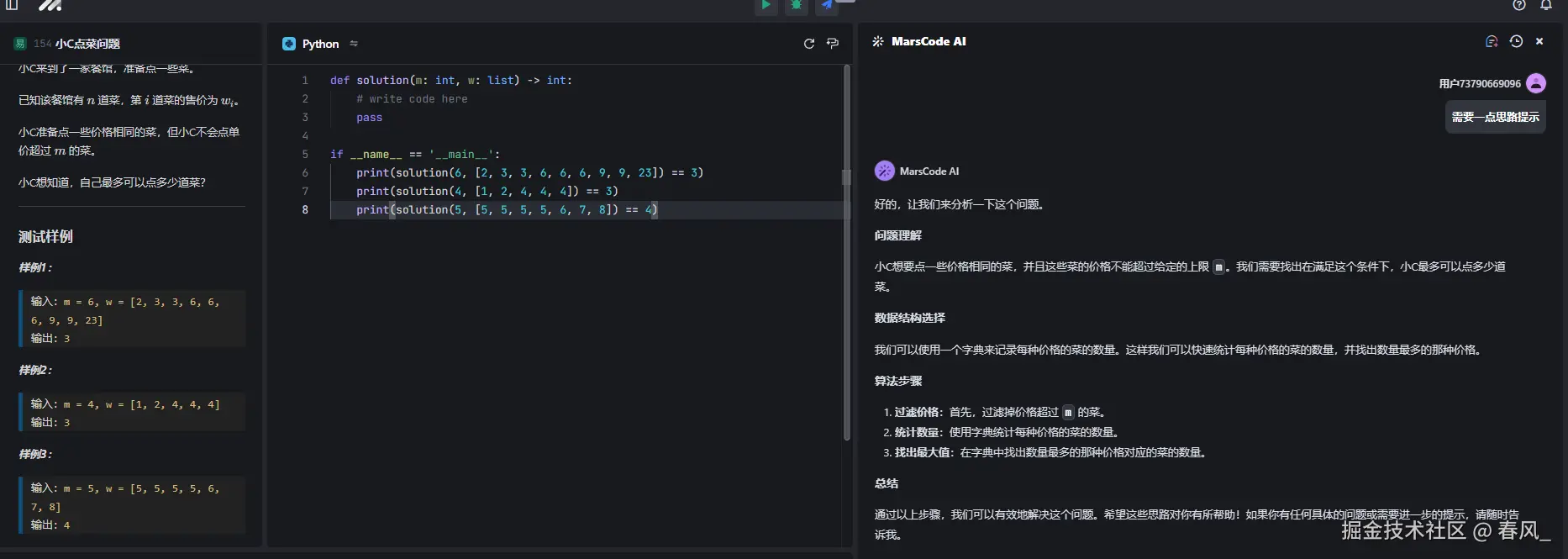Viewport: 1568px width, 559px height.
Task: Click the editor vertical scrollbar
Action: [846, 252]
